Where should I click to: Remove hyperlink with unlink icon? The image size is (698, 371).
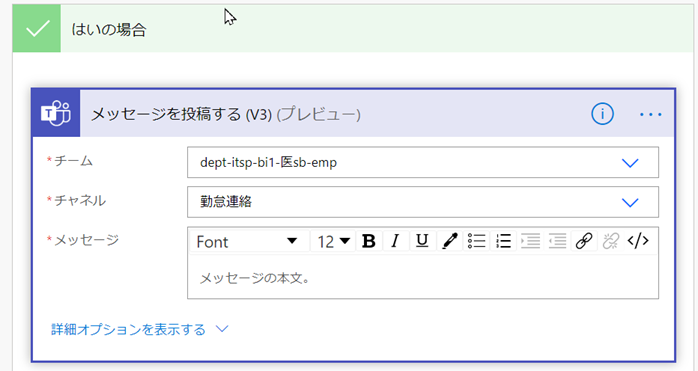(611, 241)
